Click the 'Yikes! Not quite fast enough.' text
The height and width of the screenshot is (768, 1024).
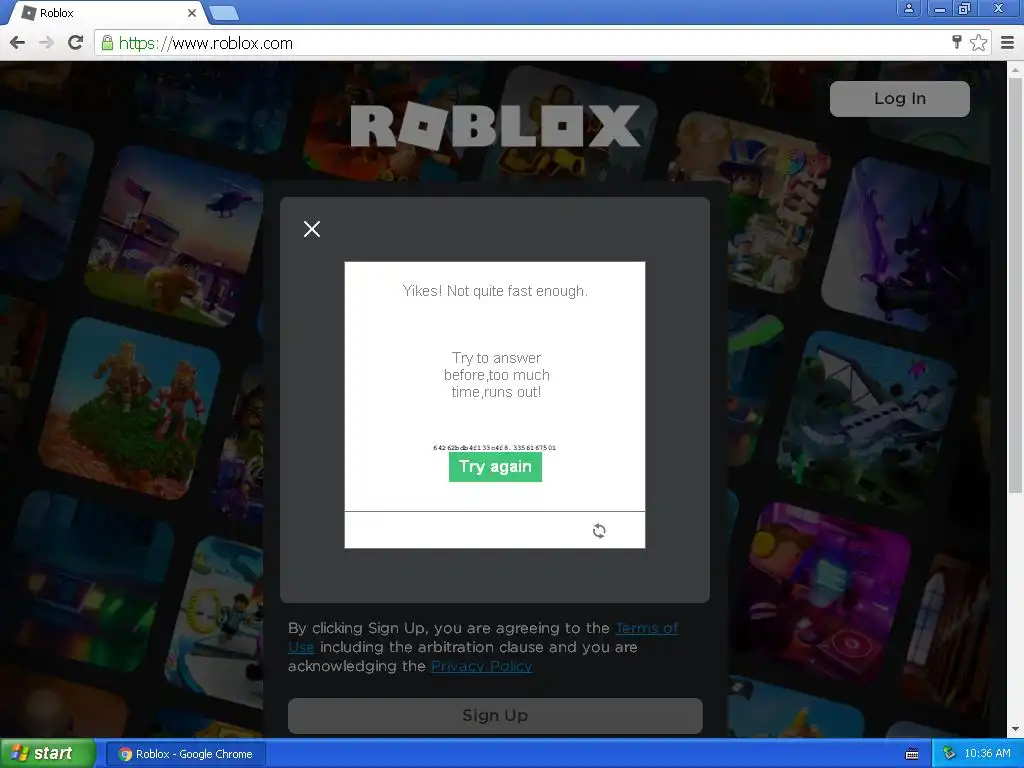point(495,291)
